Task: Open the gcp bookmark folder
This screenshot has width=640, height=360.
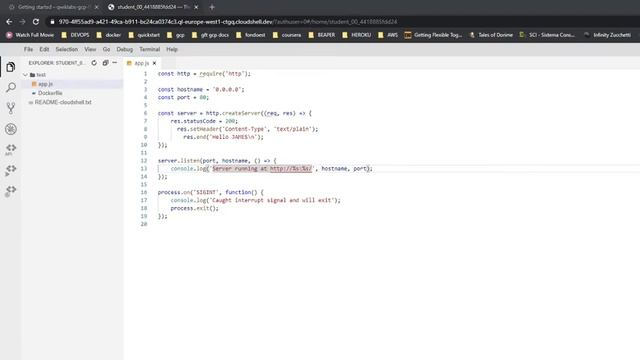Action: click(x=176, y=35)
